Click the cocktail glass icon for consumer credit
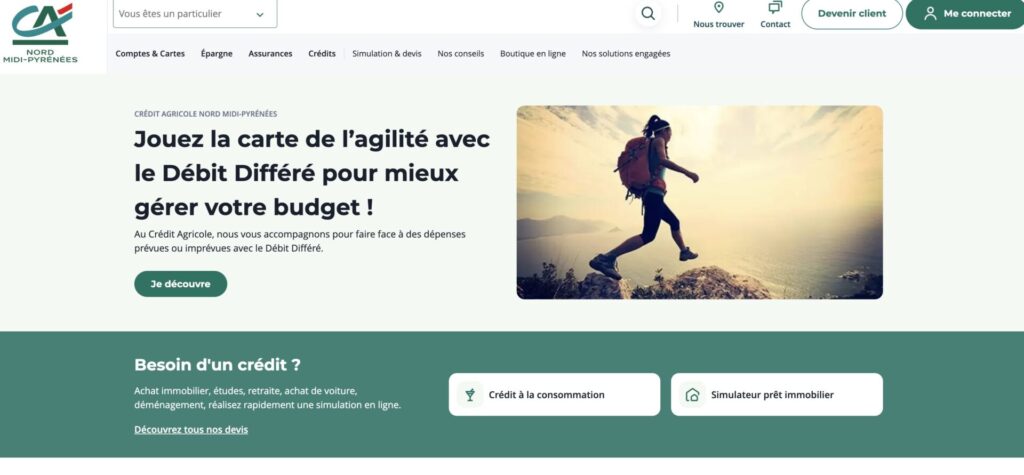This screenshot has height=475, width=1024. (x=470, y=395)
